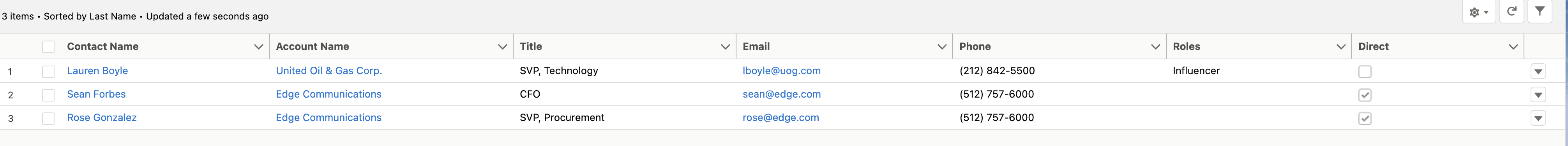The image size is (1568, 146).
Task: Open row actions menu for Sean Forbes
Action: (1538, 95)
